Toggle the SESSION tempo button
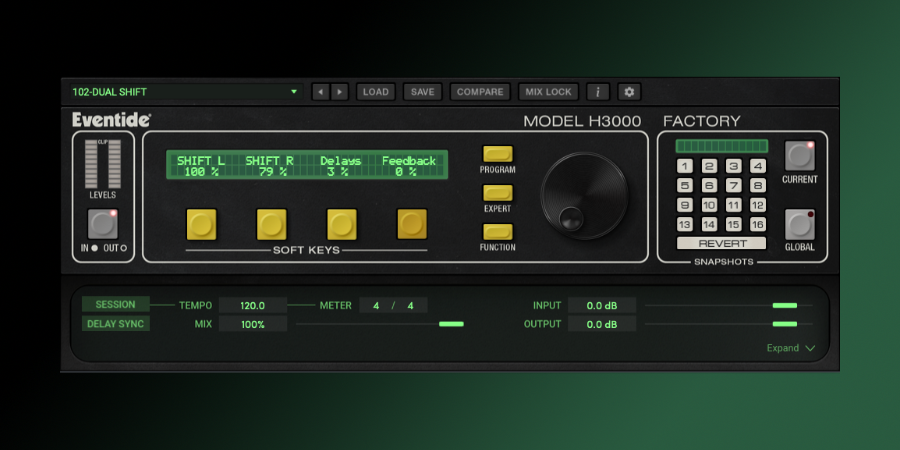Viewport: 900px width, 450px height. 115,304
